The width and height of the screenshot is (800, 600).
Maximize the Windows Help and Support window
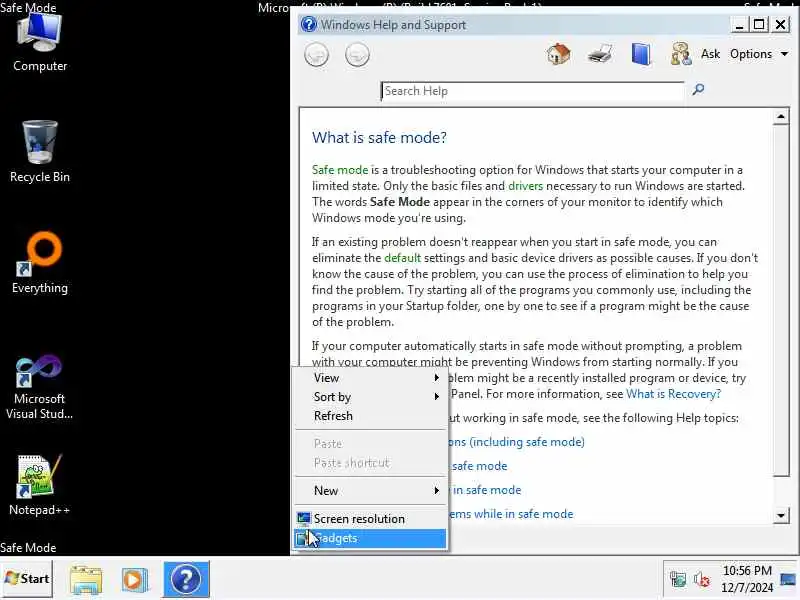759,24
